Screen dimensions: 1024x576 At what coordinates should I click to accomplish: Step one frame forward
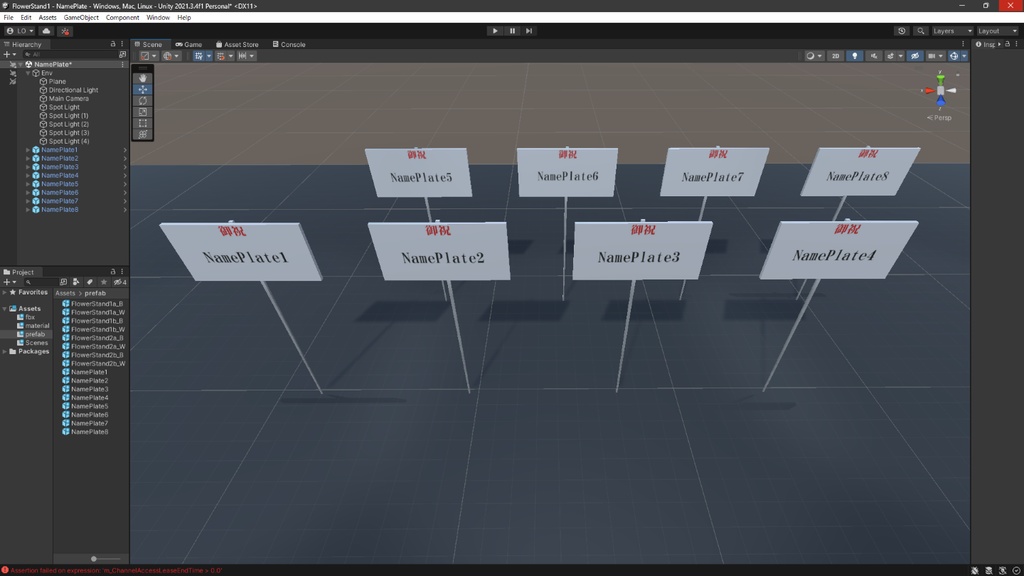pos(529,31)
